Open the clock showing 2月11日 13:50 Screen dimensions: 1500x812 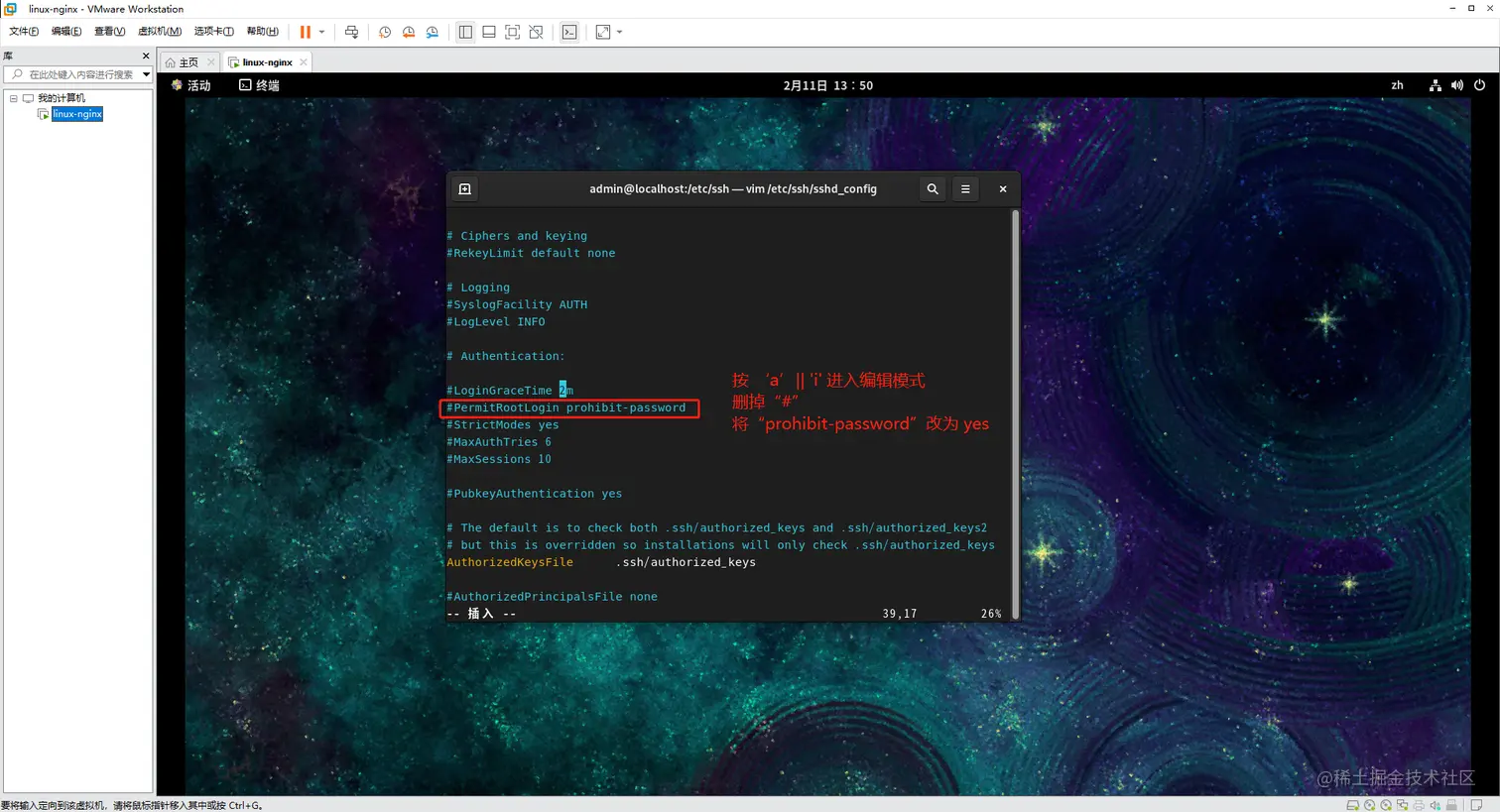pyautogui.click(x=828, y=85)
